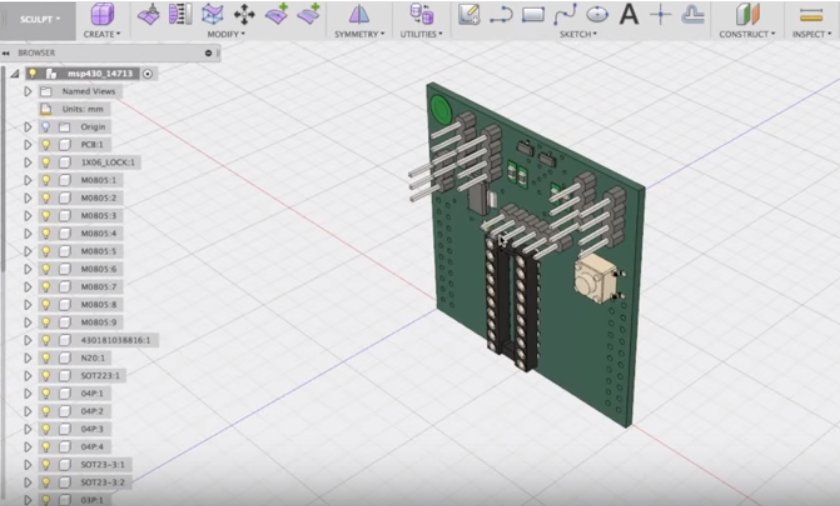This screenshot has height=506, width=840.
Task: Toggle visibility of M0805:5
Action: coord(46,251)
